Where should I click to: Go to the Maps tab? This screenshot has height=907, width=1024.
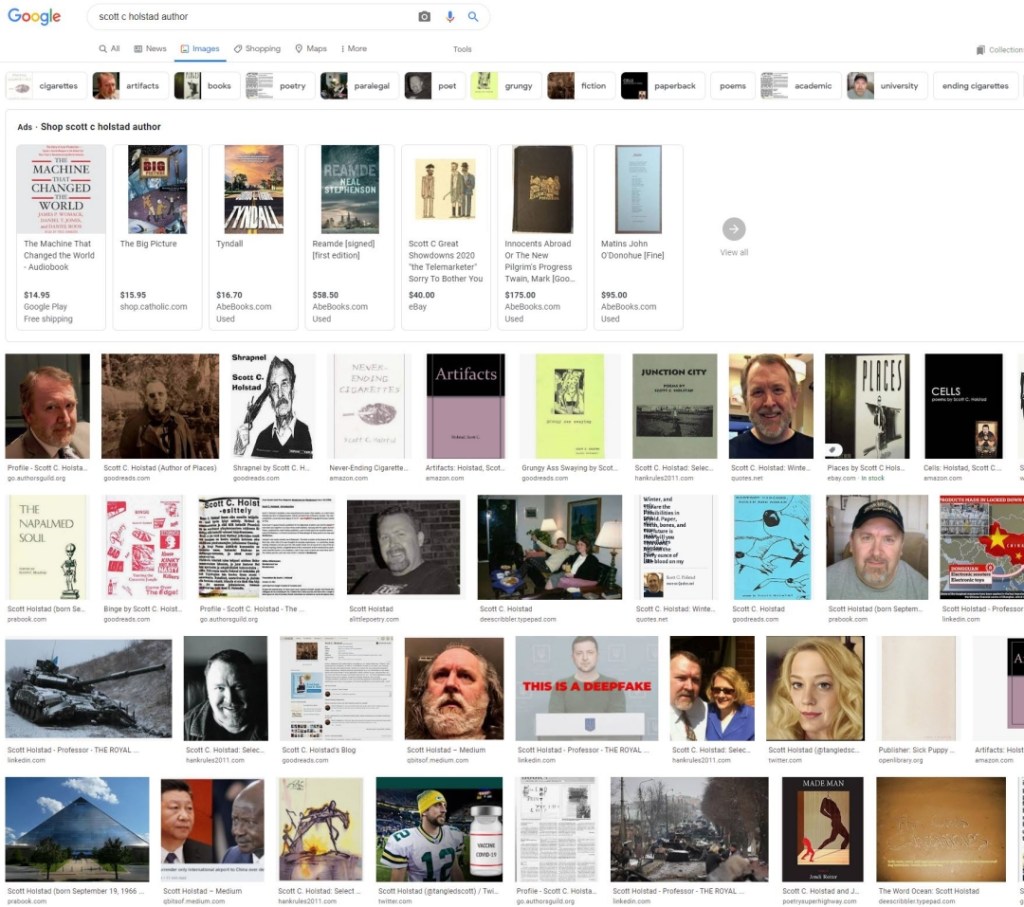point(311,49)
